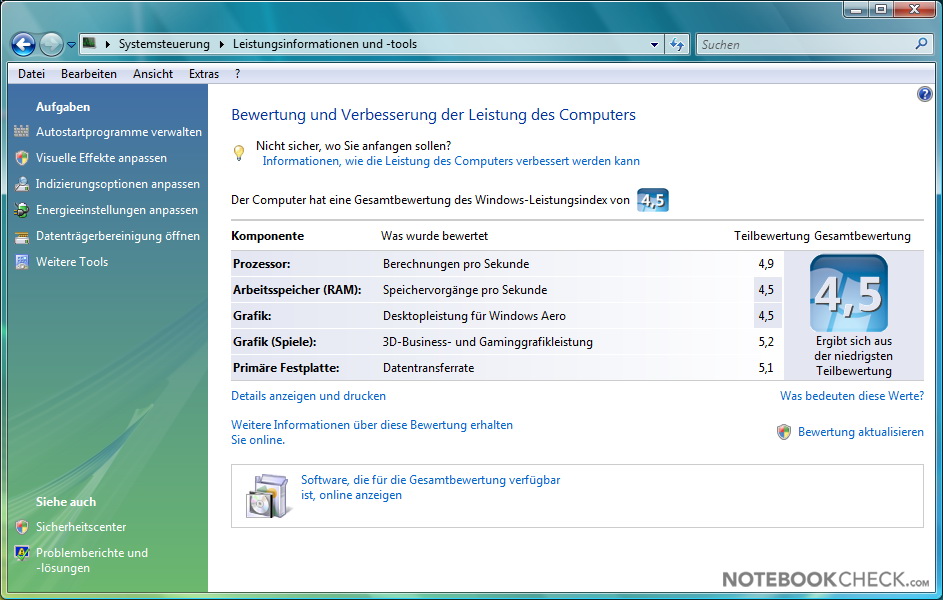The width and height of the screenshot is (943, 600).
Task: Open Weitere Tools
Action: tap(72, 262)
